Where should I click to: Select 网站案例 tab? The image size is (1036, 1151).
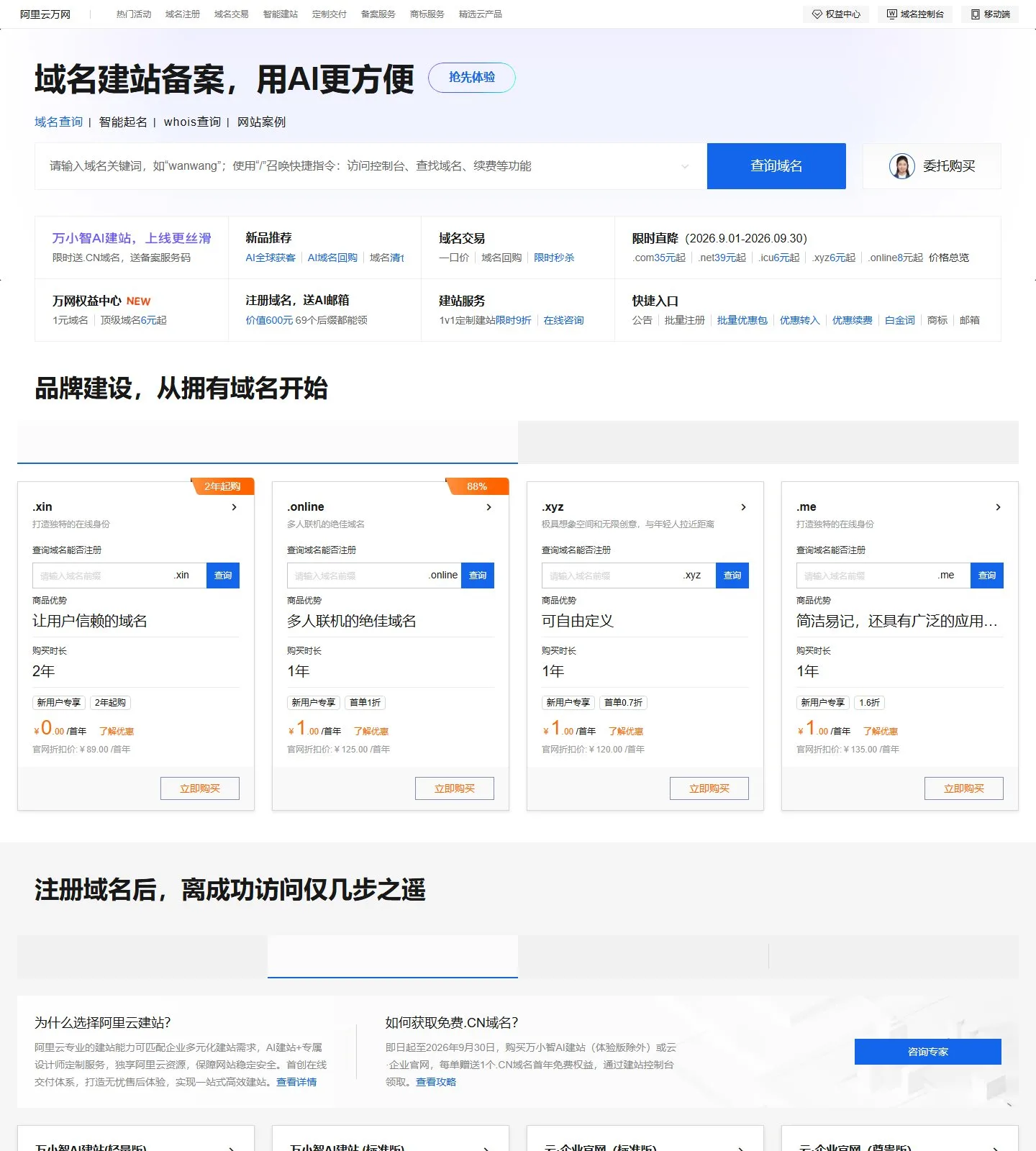point(262,122)
